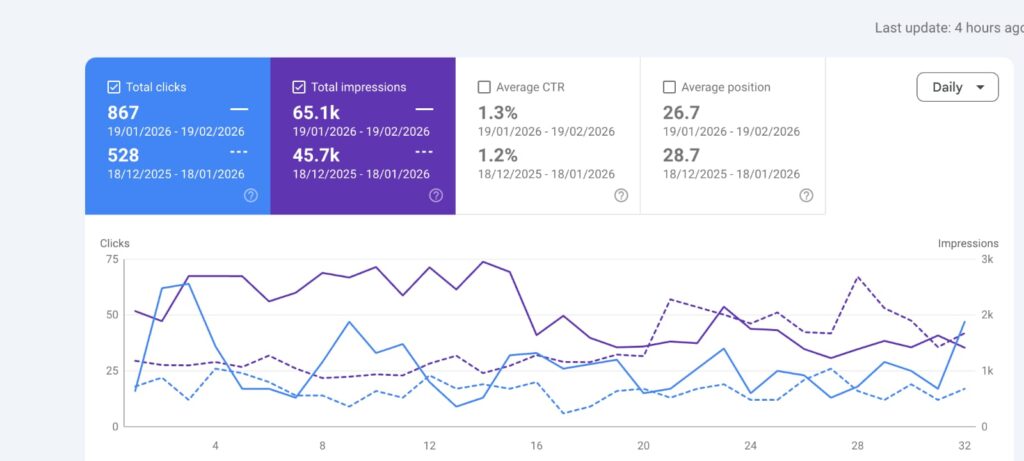
Task: Click Average position date range 18/12/2025 - 18/01/2026
Action: [731, 174]
